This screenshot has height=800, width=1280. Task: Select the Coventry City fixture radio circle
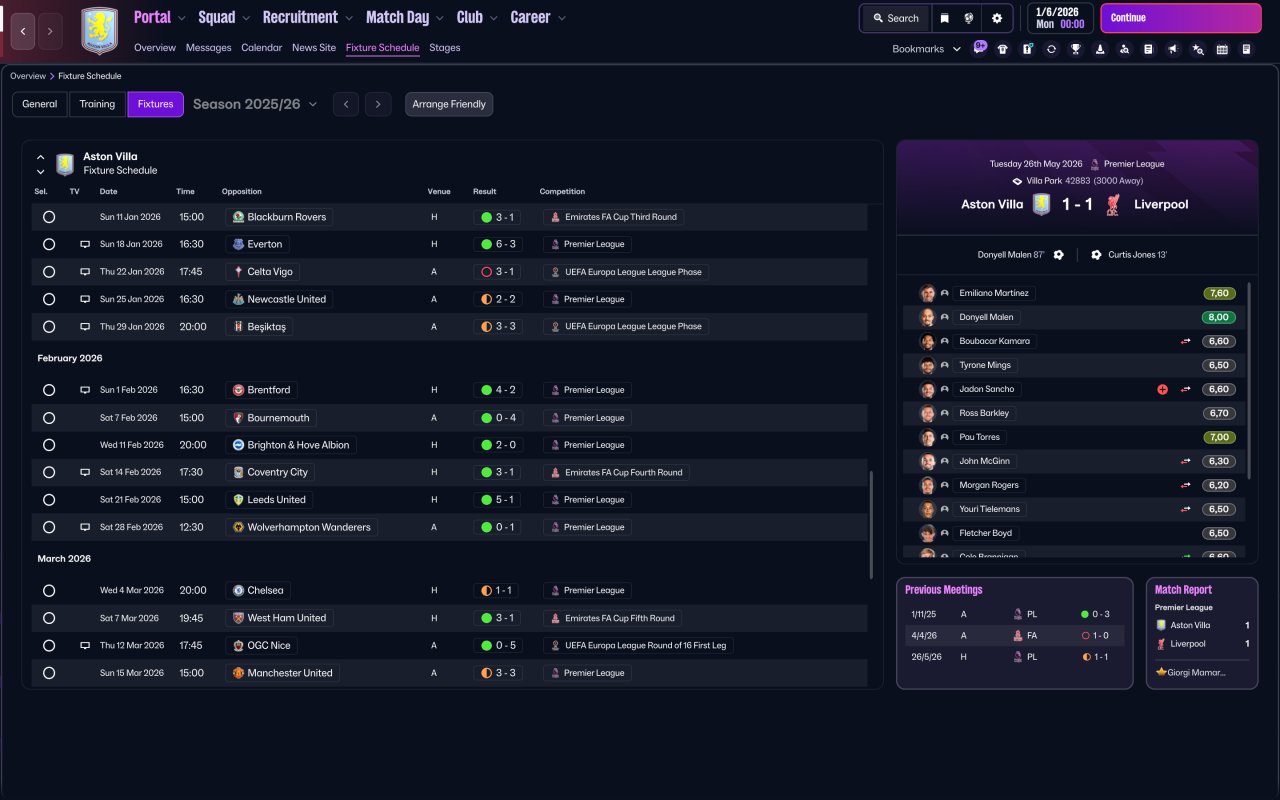(x=48, y=472)
